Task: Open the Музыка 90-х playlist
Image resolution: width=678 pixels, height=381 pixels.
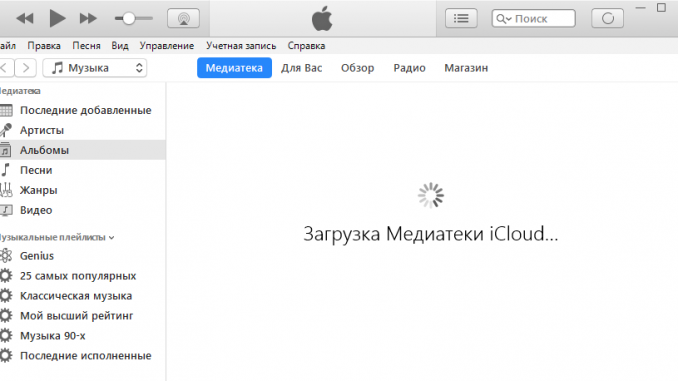Action: tap(82, 335)
